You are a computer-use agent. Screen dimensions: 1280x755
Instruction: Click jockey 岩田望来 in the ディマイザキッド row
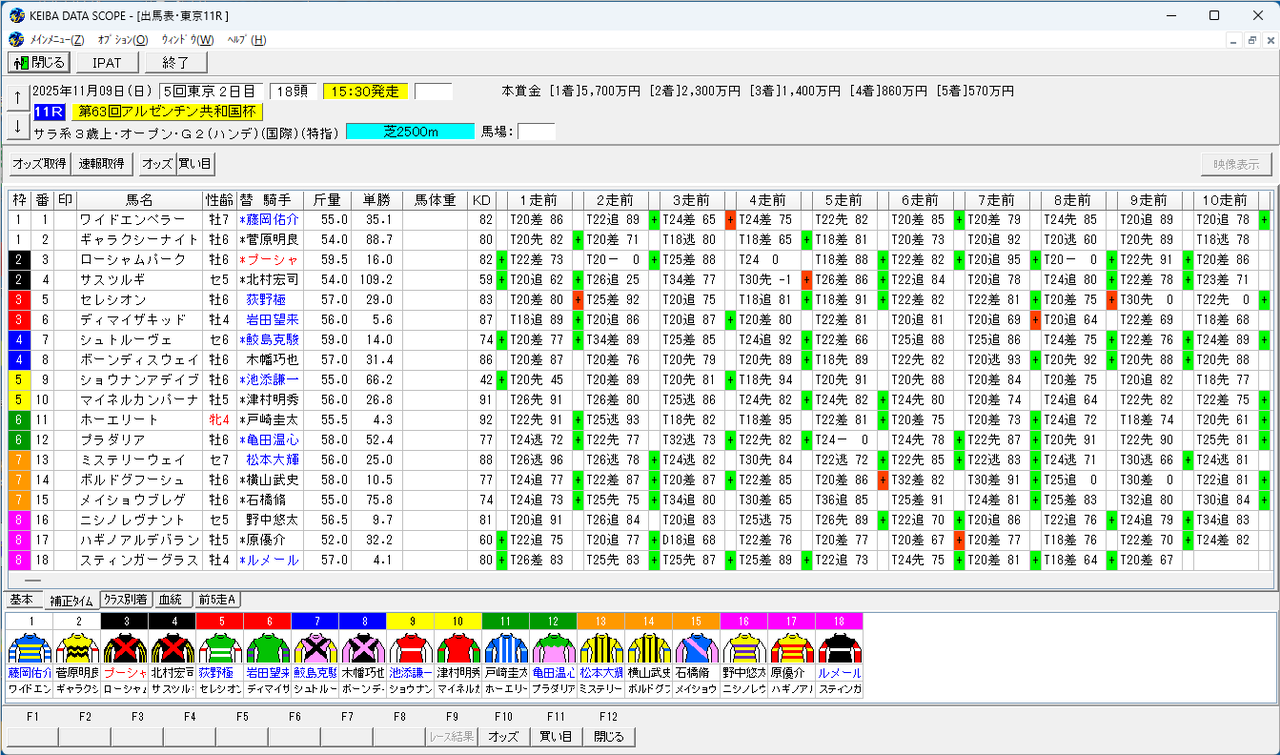(272, 320)
